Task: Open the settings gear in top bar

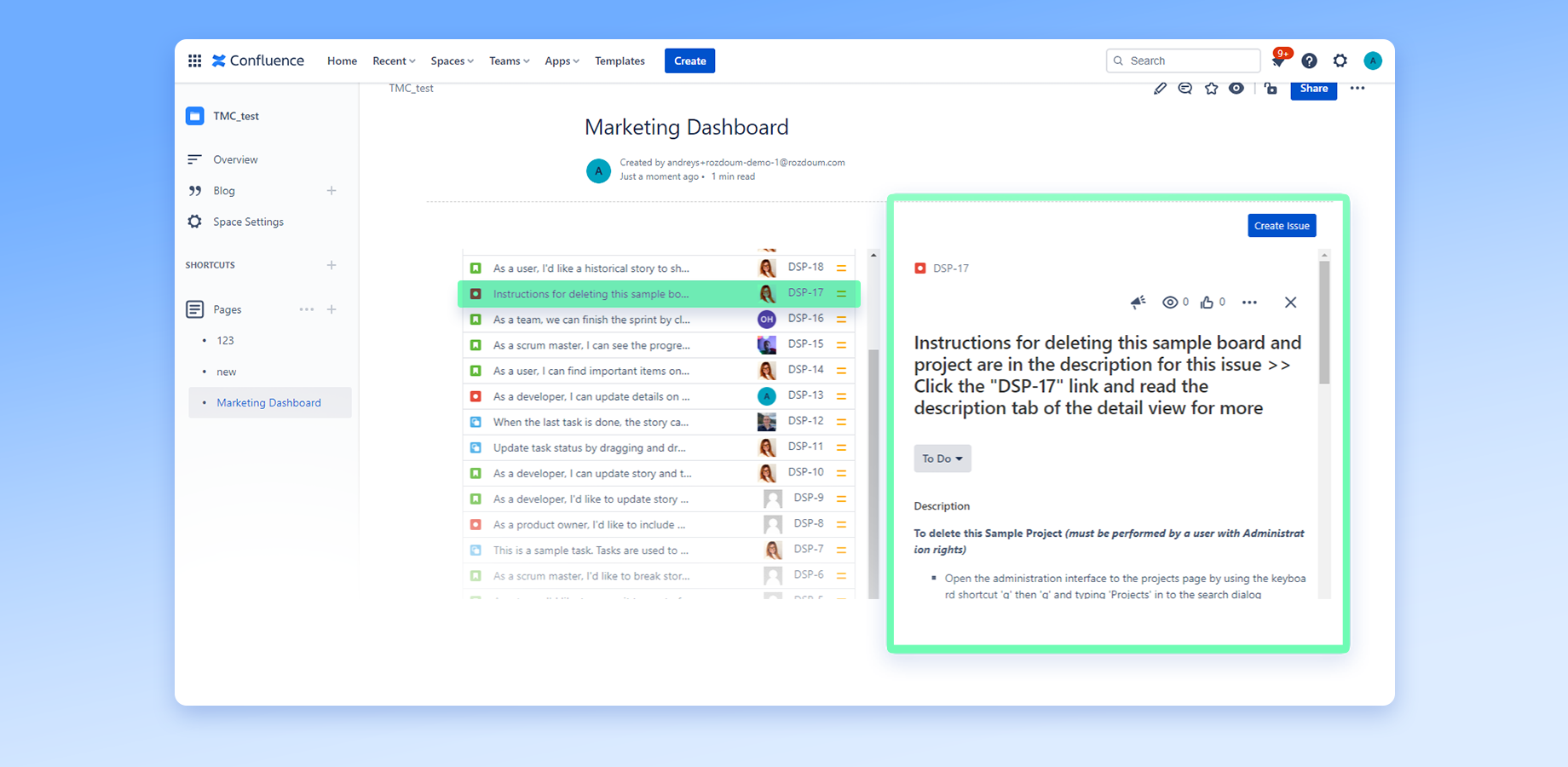Action: point(1340,61)
